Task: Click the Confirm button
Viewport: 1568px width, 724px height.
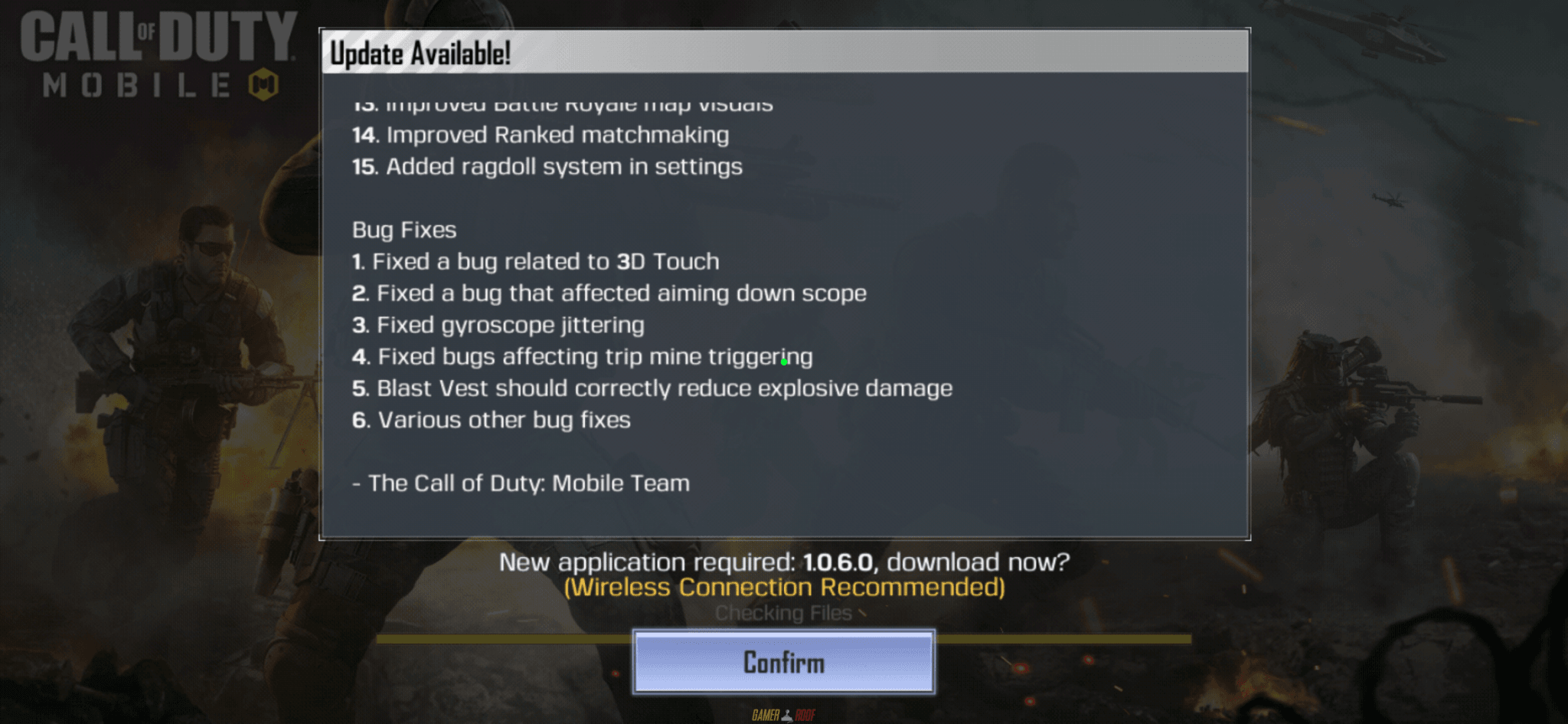Action: click(x=783, y=662)
